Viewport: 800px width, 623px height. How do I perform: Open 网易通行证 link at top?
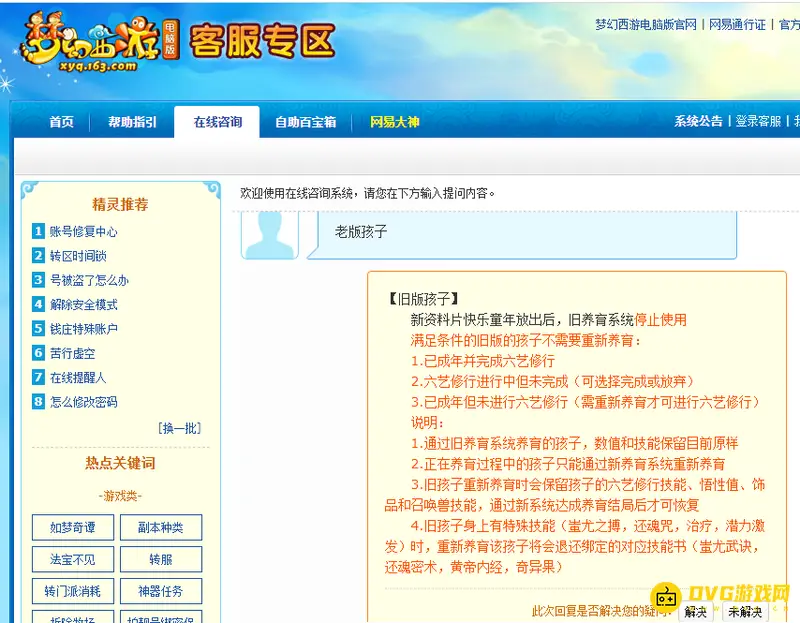(x=737, y=24)
